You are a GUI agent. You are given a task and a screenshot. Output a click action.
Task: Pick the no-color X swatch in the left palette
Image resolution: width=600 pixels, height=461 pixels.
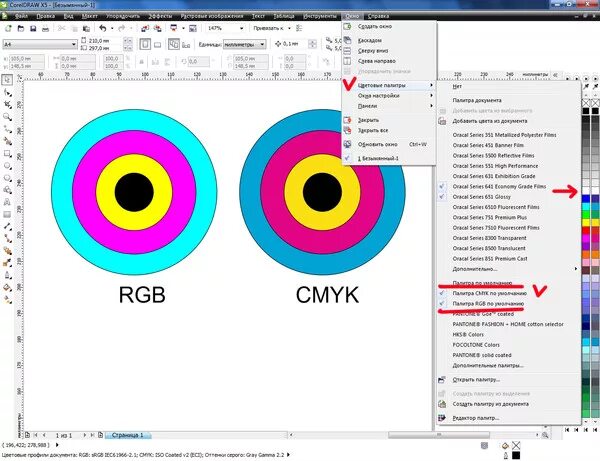click(x=586, y=103)
